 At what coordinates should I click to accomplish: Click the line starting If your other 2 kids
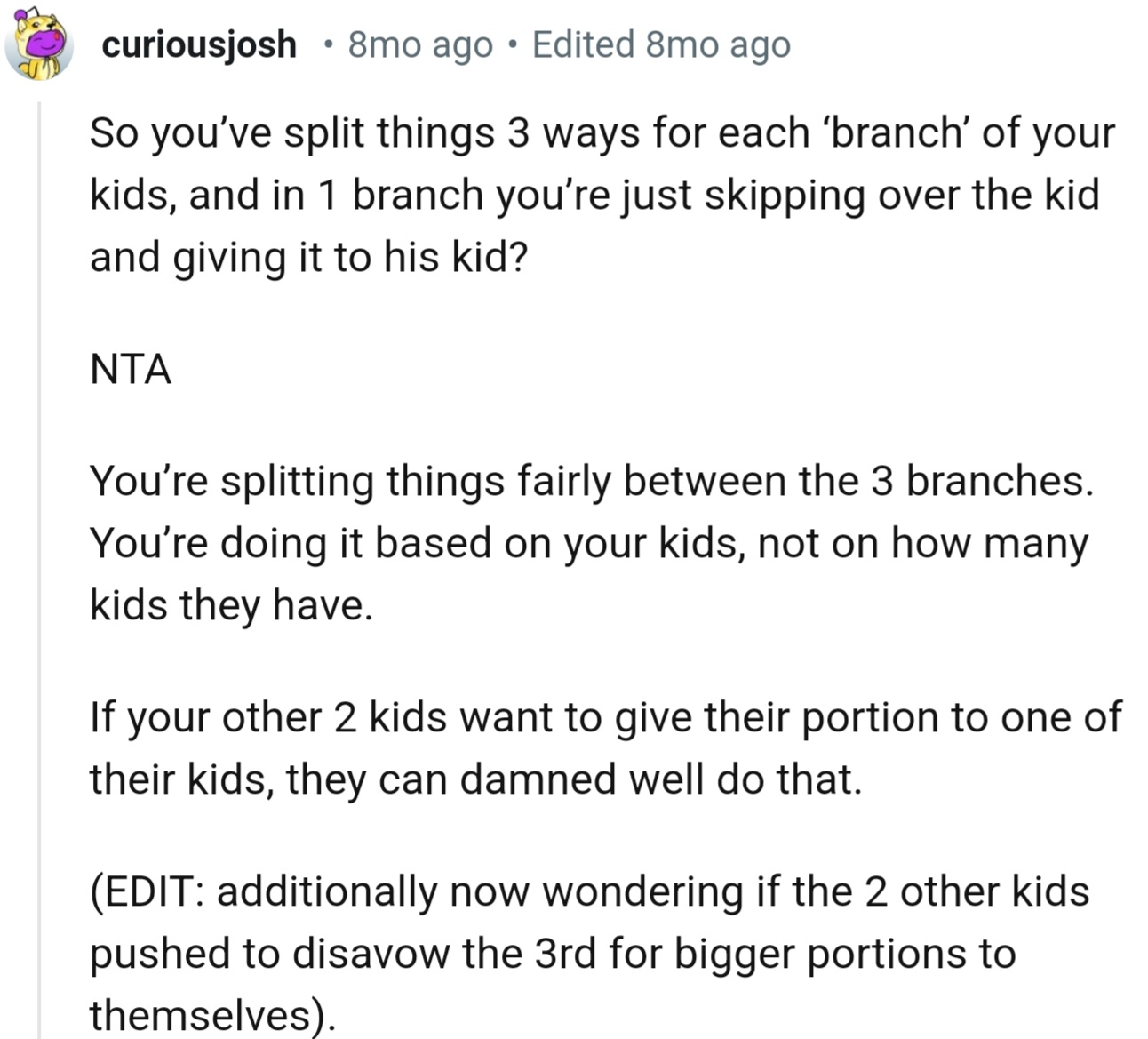pyautogui.click(x=604, y=717)
